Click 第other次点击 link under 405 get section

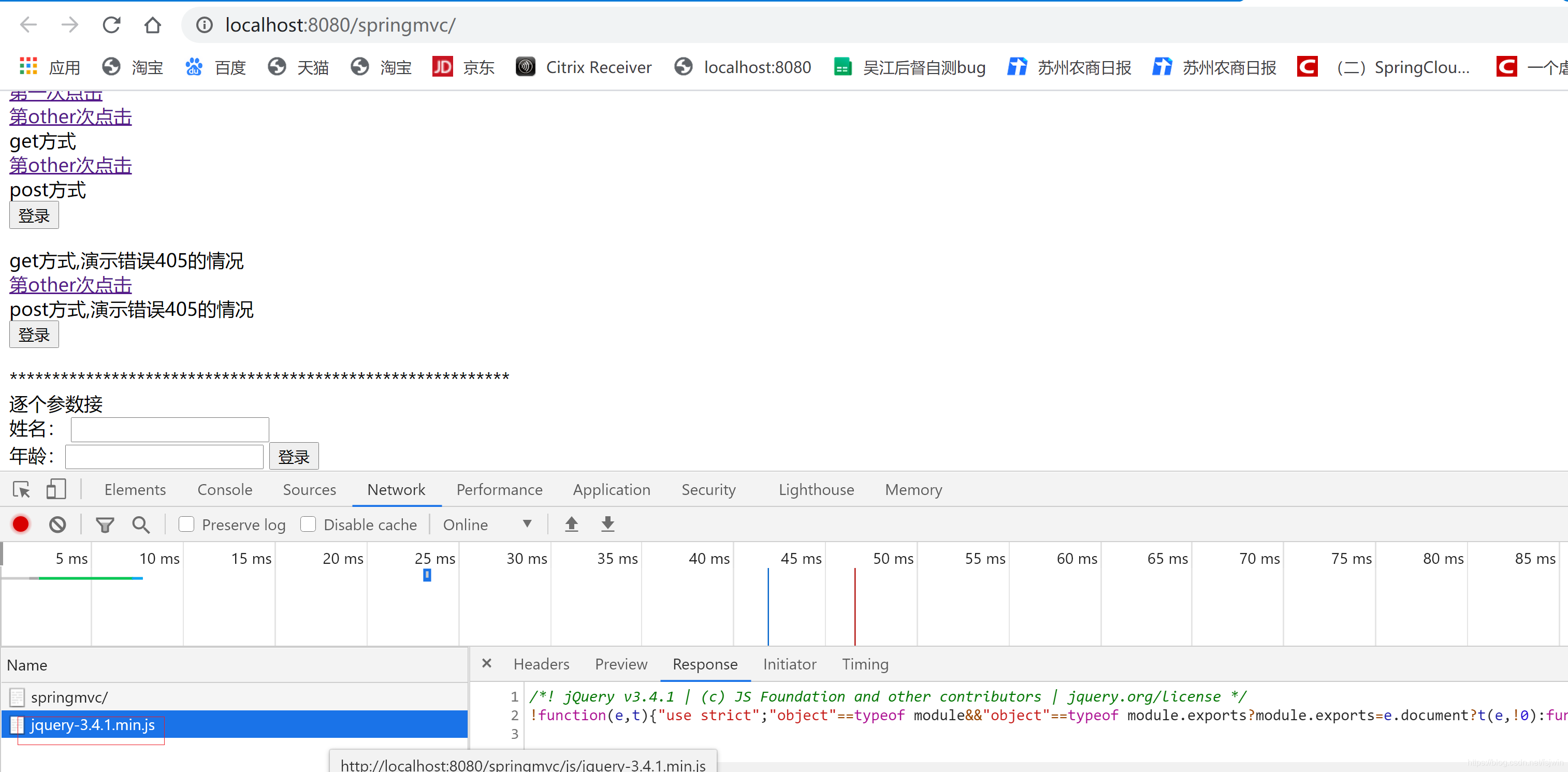pyautogui.click(x=70, y=284)
